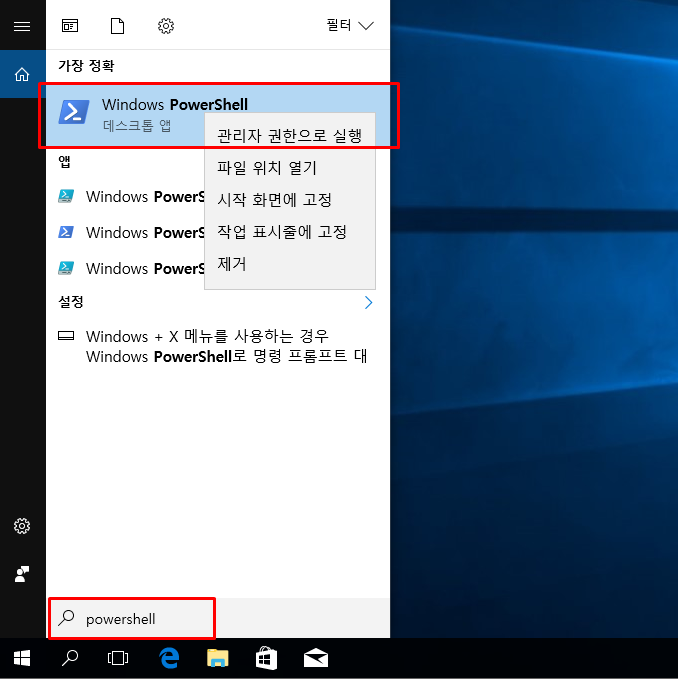Click the magnifier icon in search box
The image size is (678, 679).
pyautogui.click(x=67, y=618)
